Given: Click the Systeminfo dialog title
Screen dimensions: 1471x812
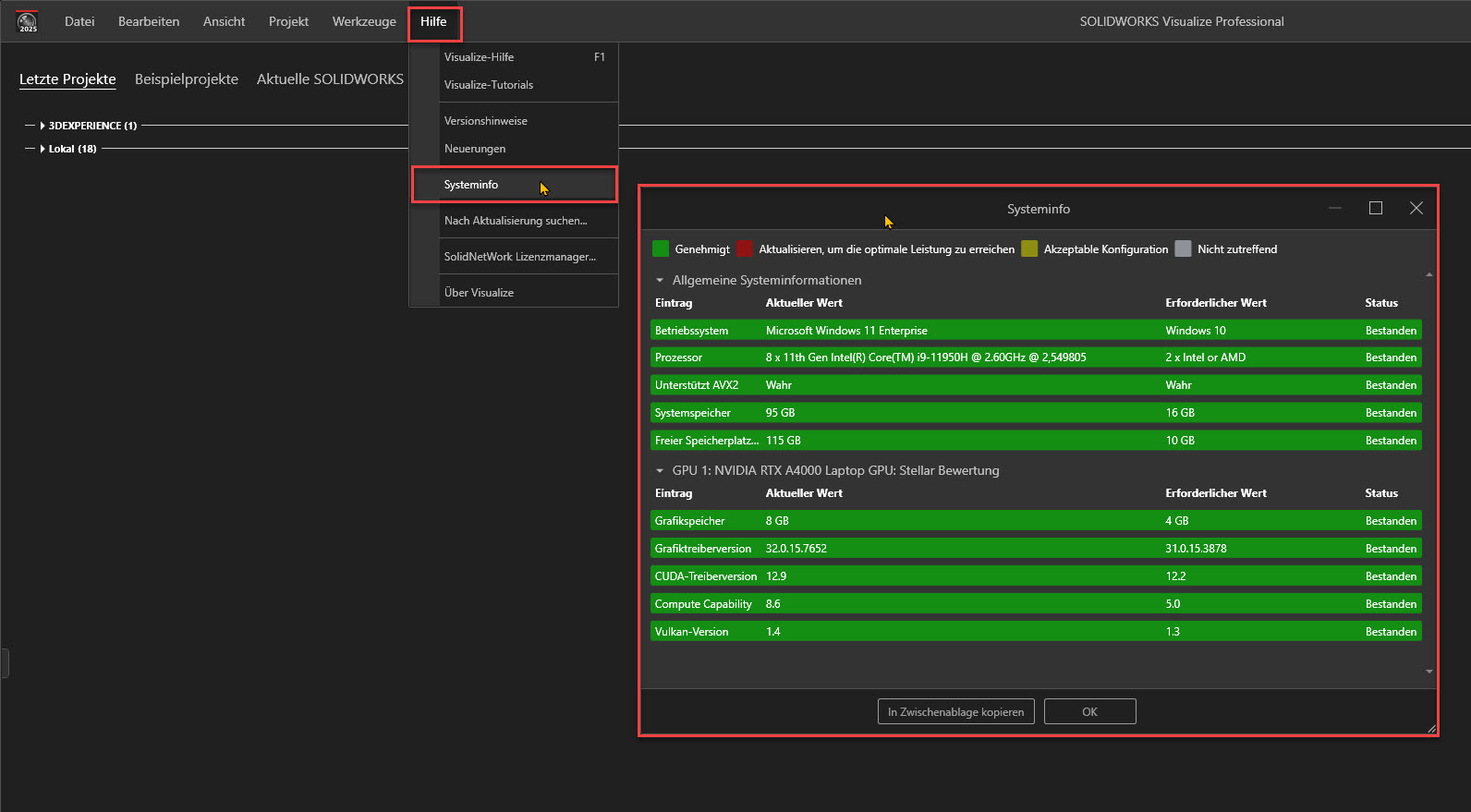Looking at the screenshot, I should 1039,209.
